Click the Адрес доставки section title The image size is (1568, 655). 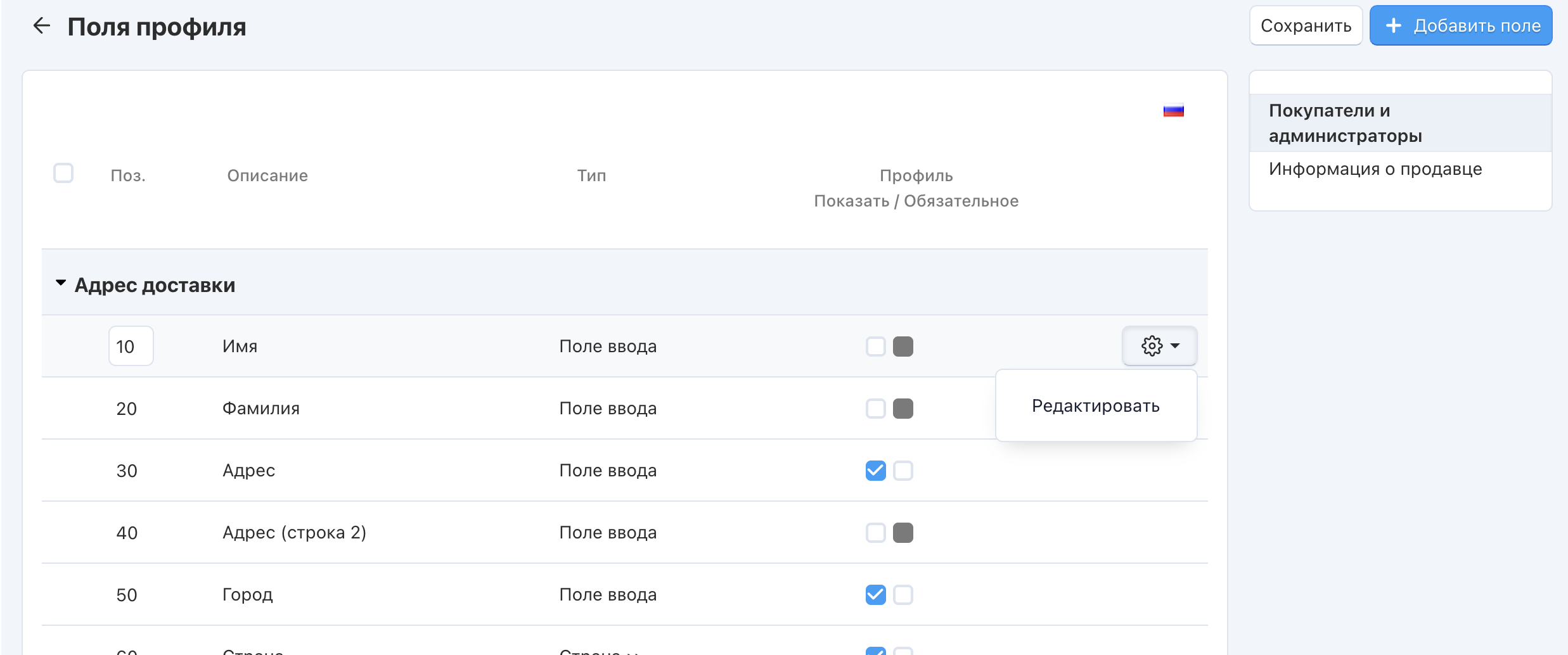click(x=155, y=285)
